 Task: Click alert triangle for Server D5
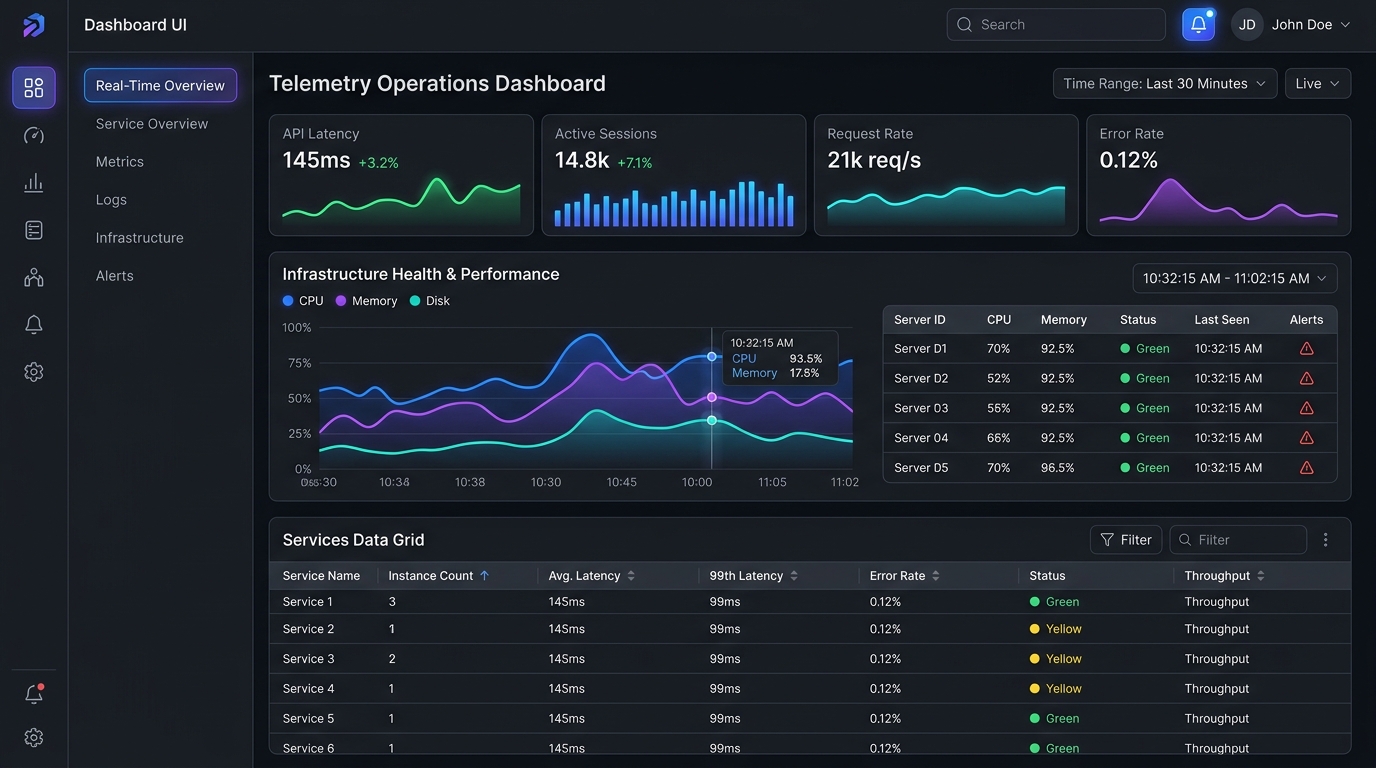pyautogui.click(x=1306, y=468)
